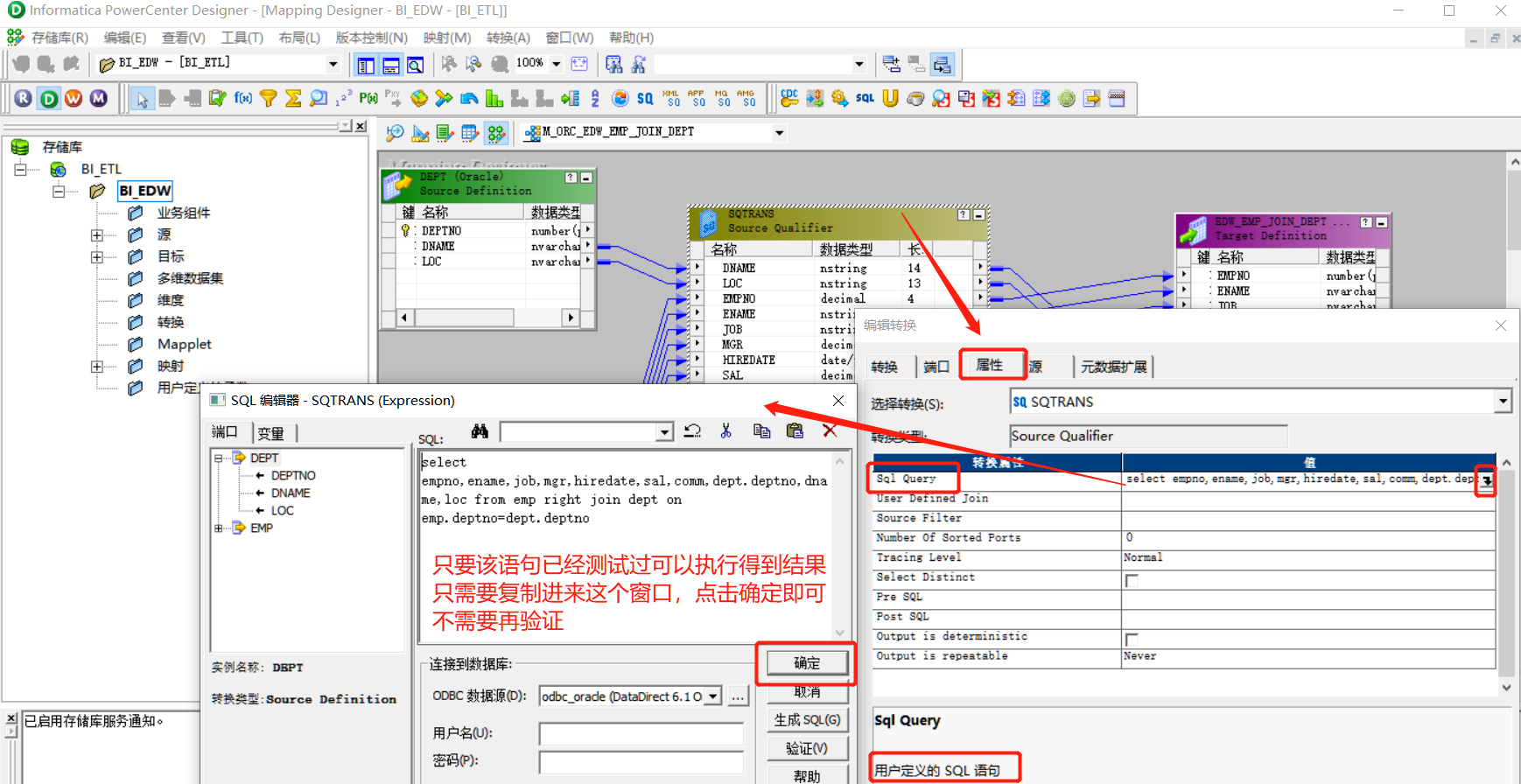Screen dimensions: 1521x784
Task: Select the Lookup transformation magnifier icon
Action: point(319,99)
